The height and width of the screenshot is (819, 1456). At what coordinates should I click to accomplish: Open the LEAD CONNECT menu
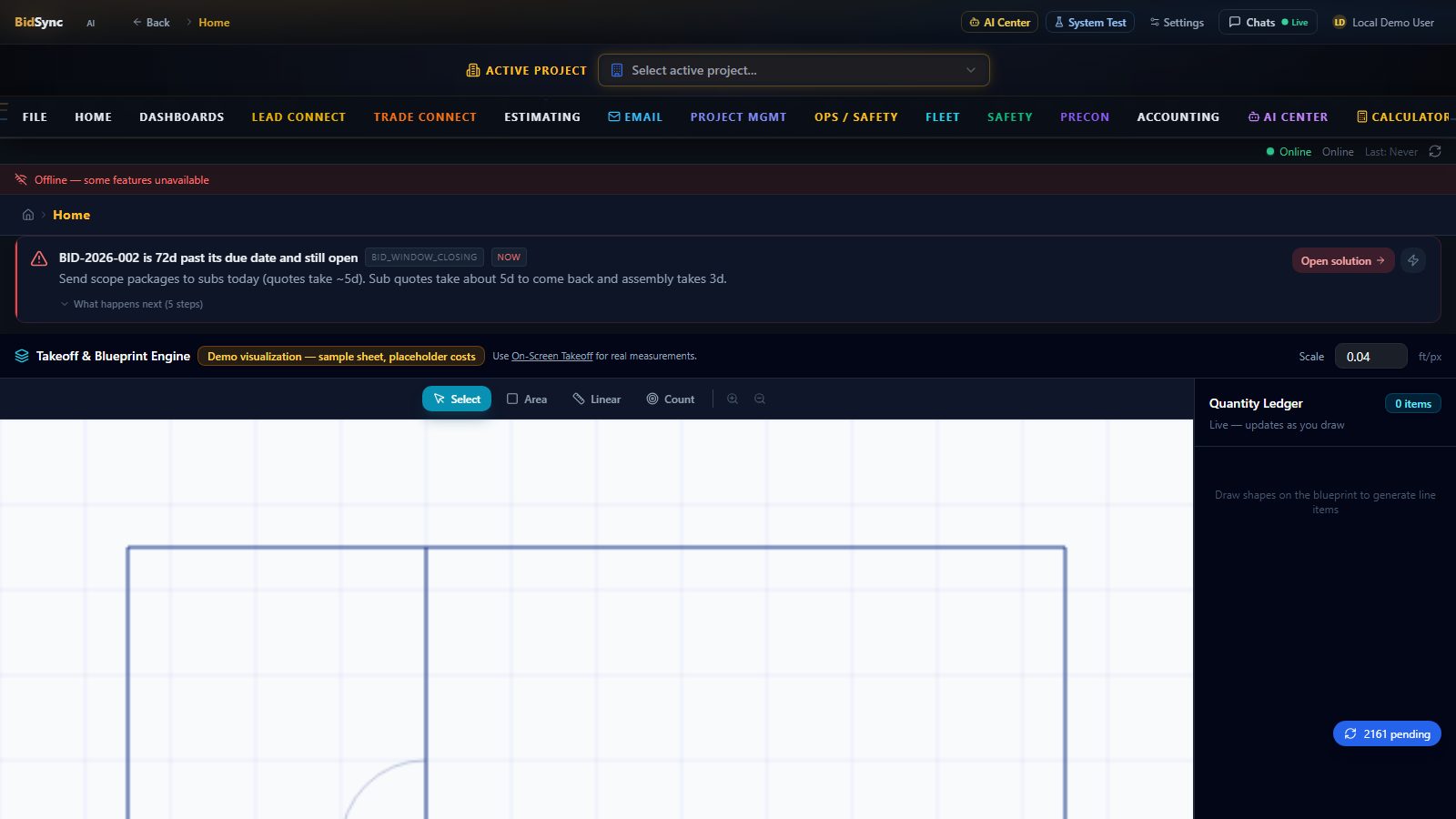coord(298,116)
